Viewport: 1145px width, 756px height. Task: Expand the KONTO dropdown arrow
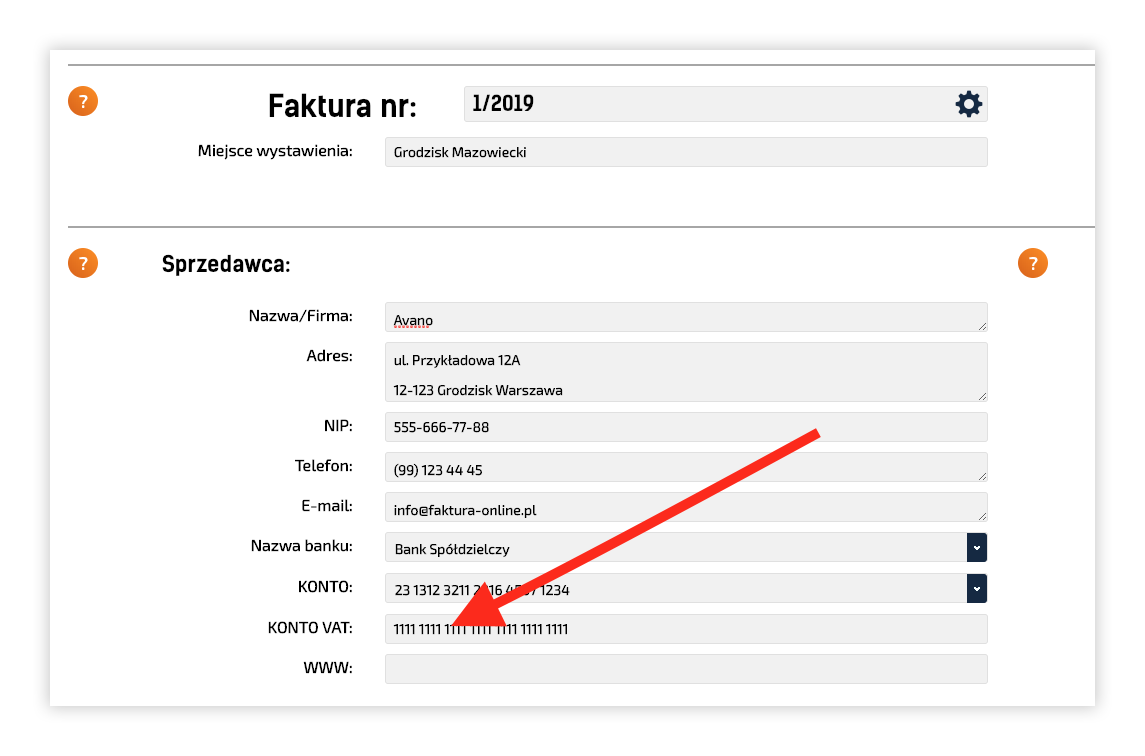976,589
